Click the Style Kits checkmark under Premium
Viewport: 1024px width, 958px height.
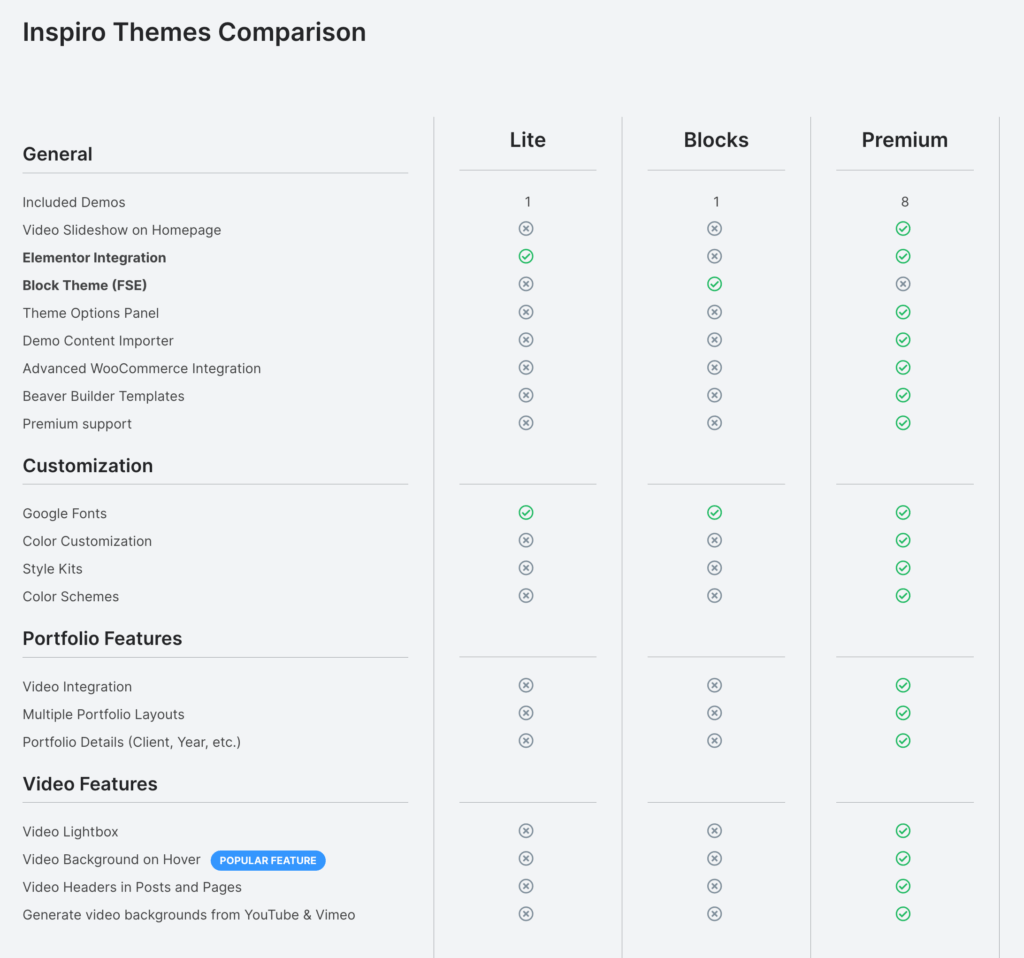(903, 568)
